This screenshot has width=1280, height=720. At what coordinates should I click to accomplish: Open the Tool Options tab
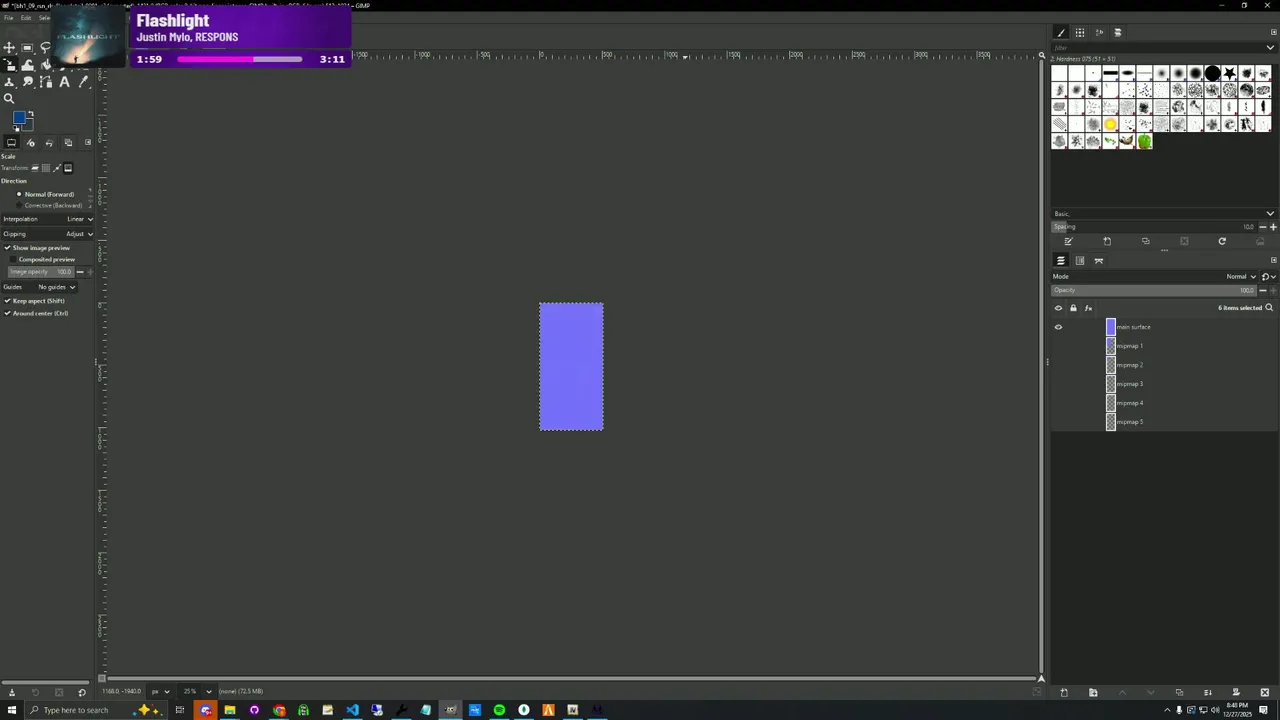12,142
